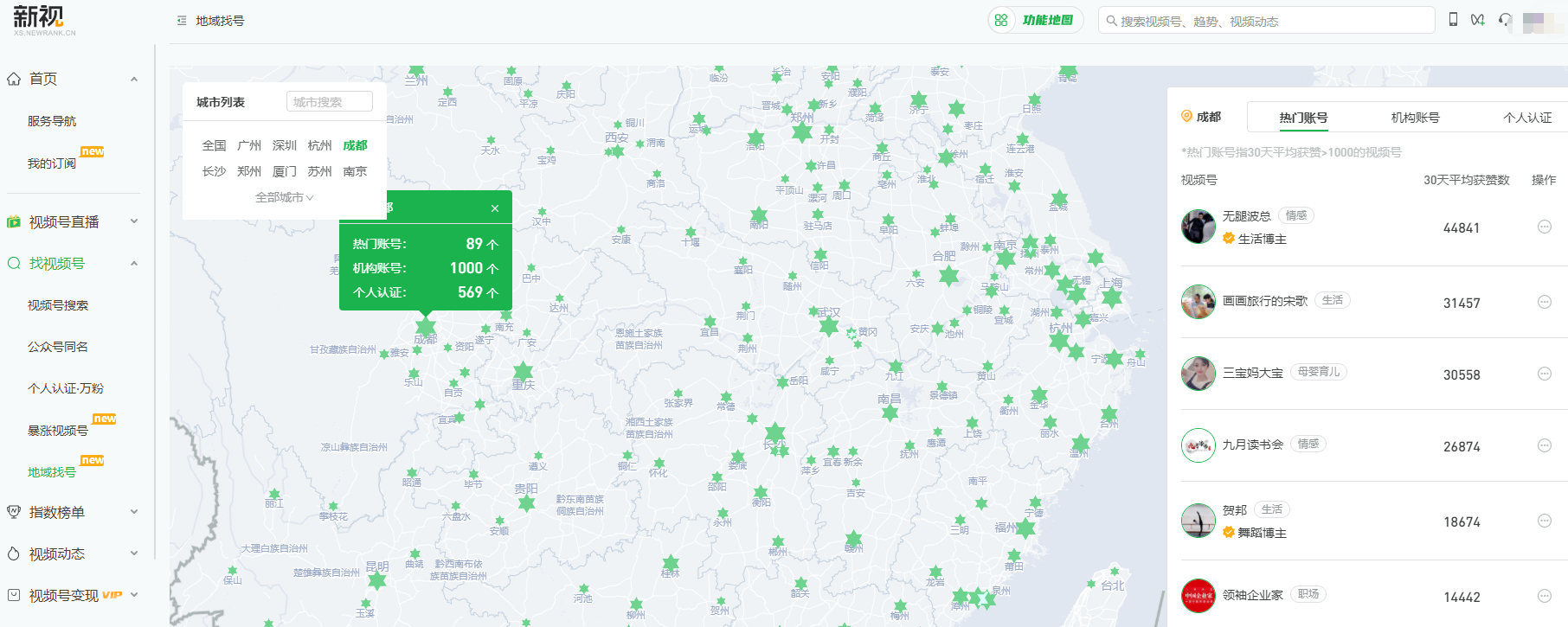Viewport: 1568px width, 627px height.
Task: Open the headset customer service icon
Action: click(1506, 20)
